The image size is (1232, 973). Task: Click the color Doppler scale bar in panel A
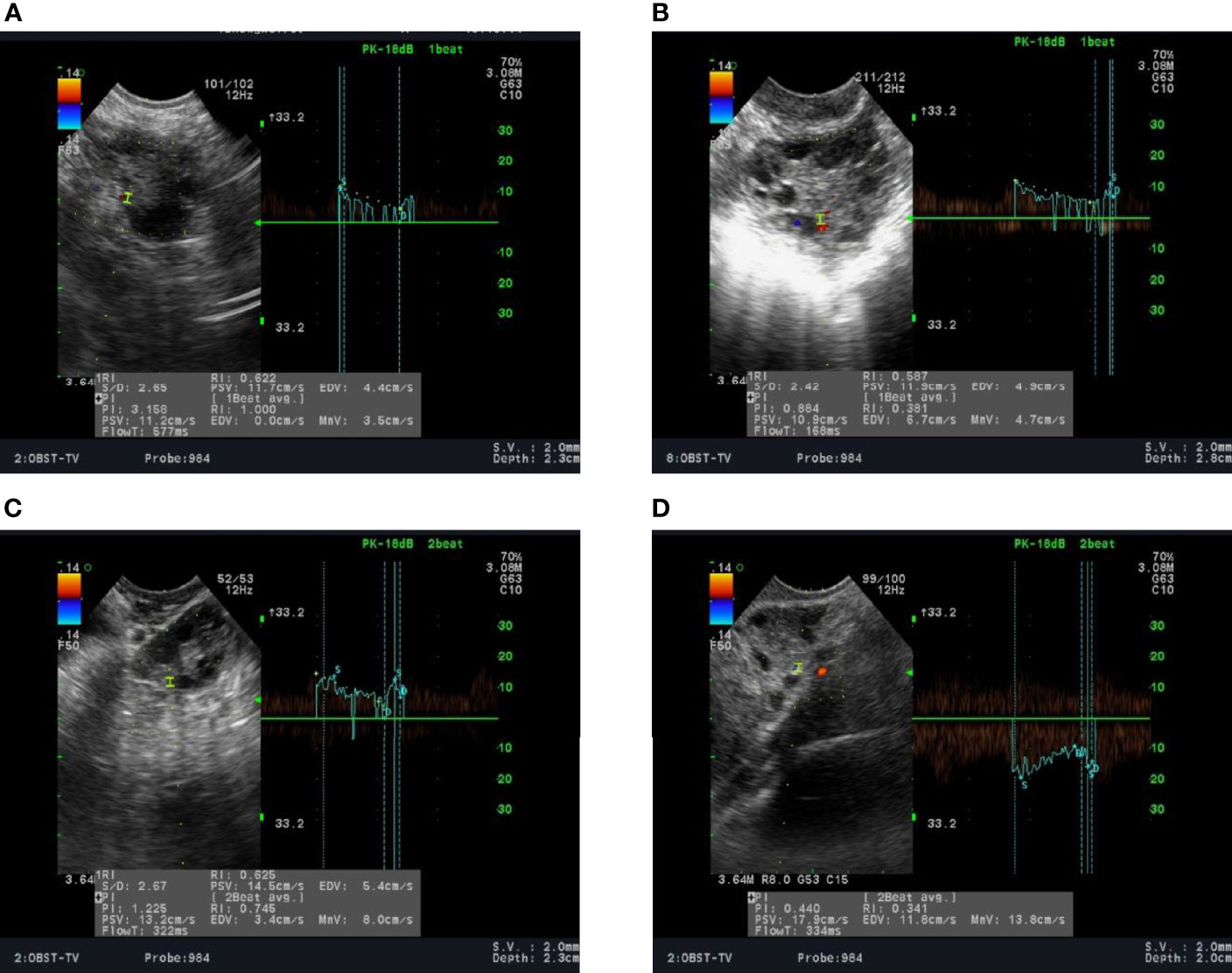69,104
